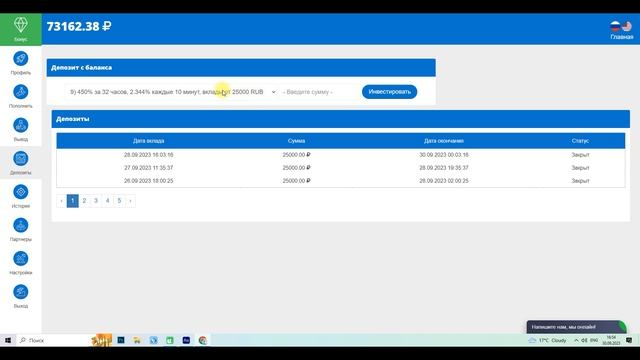Select pagination page 1
The image size is (640, 360).
tap(73, 200)
